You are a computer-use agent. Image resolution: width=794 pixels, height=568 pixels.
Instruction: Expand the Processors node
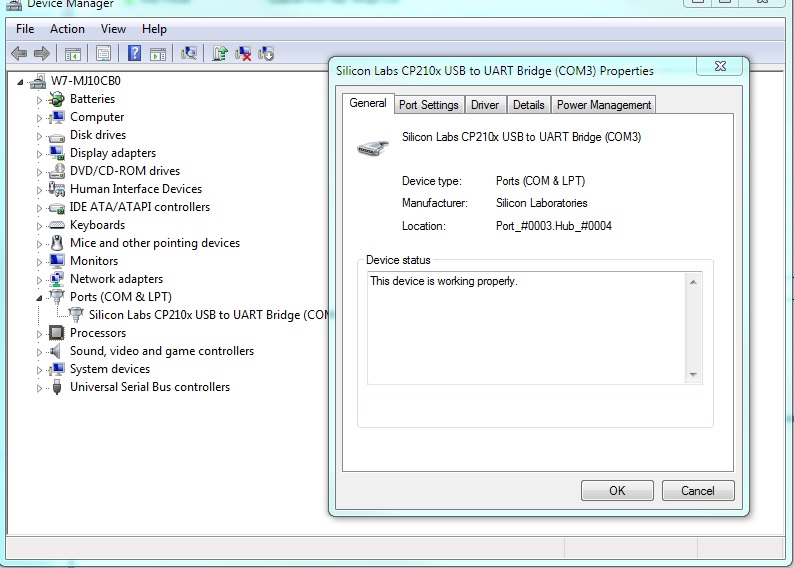(x=39, y=334)
